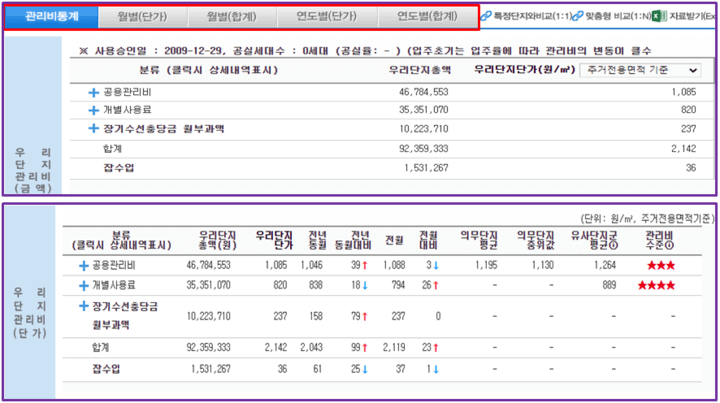This screenshot has width=720, height=403.
Task: Click the Excel 자료받기 download icon
Action: point(659,16)
